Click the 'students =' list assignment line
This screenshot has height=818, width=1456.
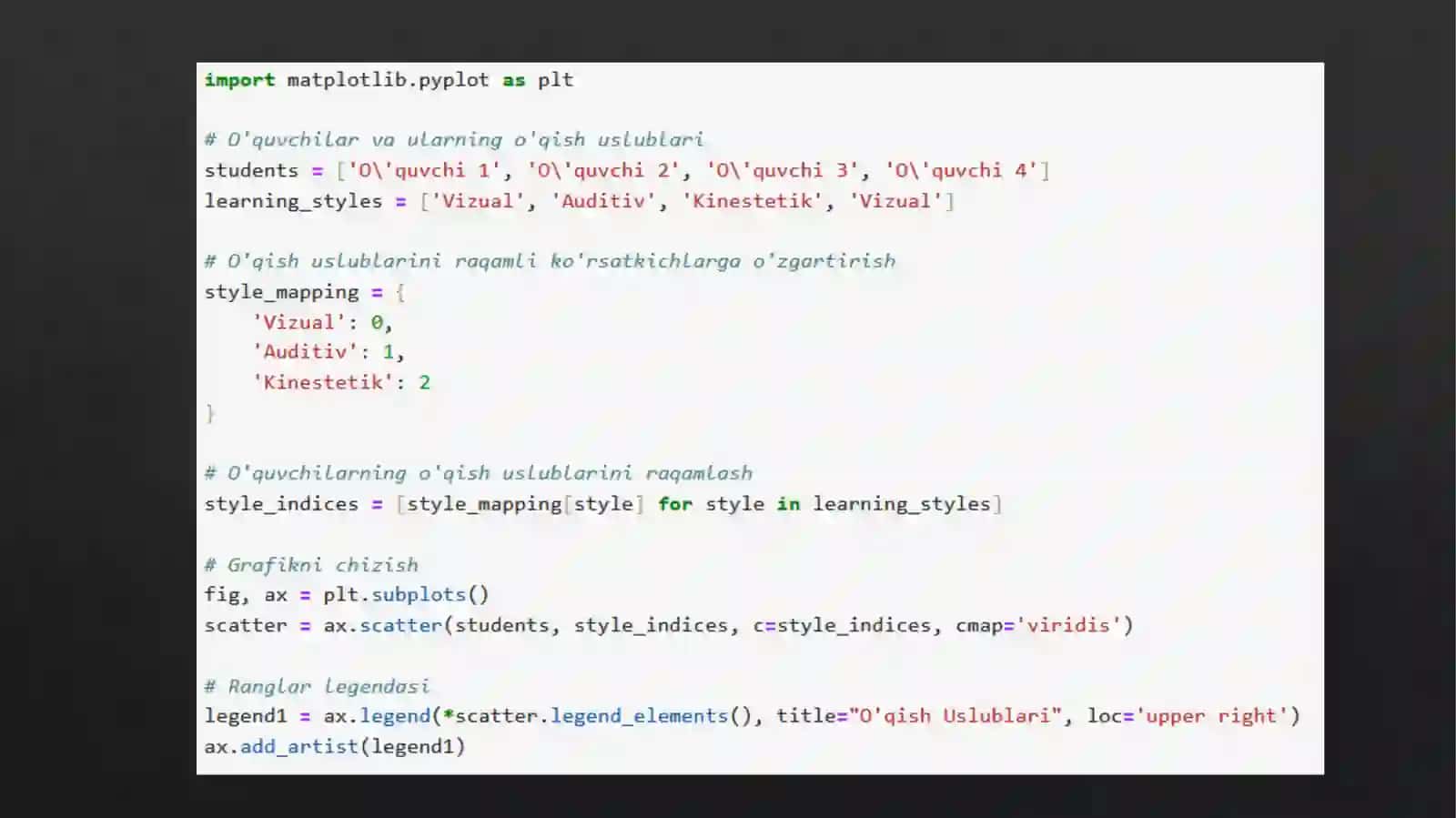coord(627,170)
